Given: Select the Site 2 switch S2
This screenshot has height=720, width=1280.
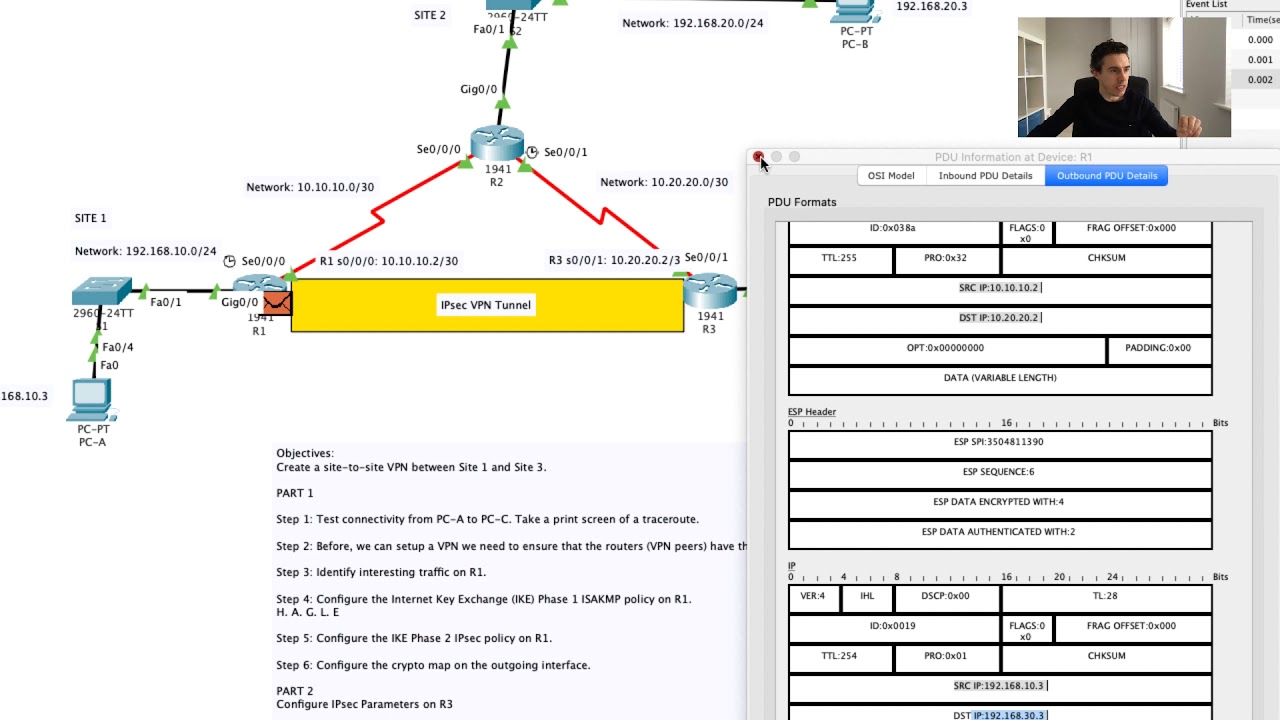Looking at the screenshot, I should pyautogui.click(x=514, y=6).
